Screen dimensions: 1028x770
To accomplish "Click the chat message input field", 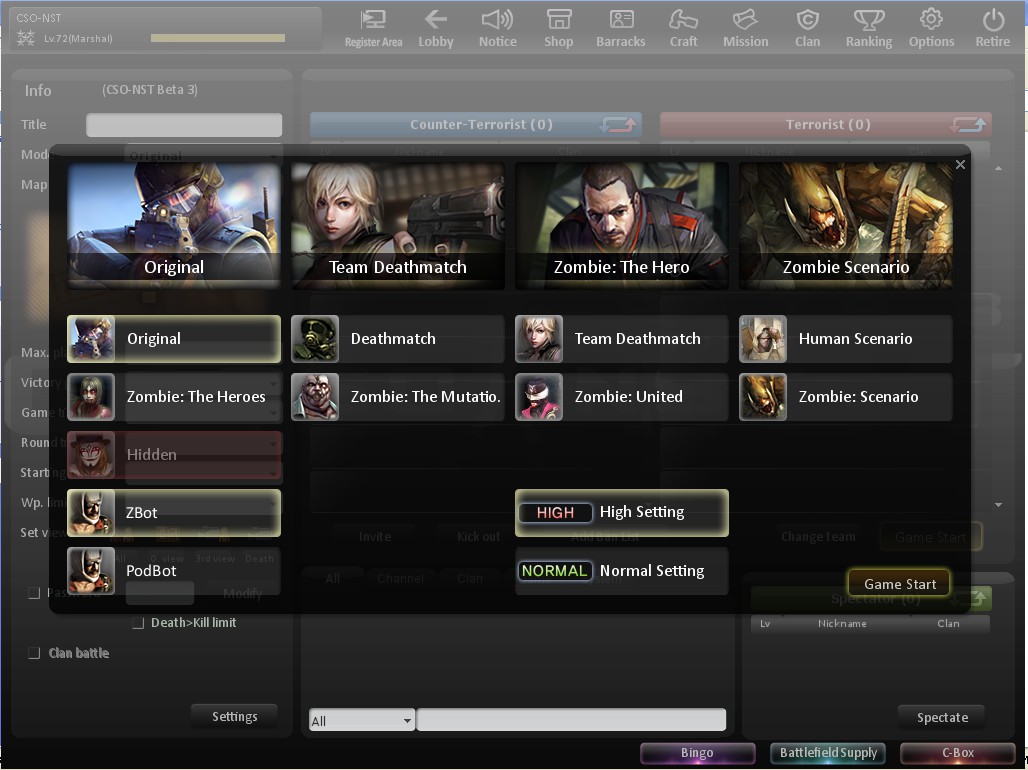I will [571, 720].
